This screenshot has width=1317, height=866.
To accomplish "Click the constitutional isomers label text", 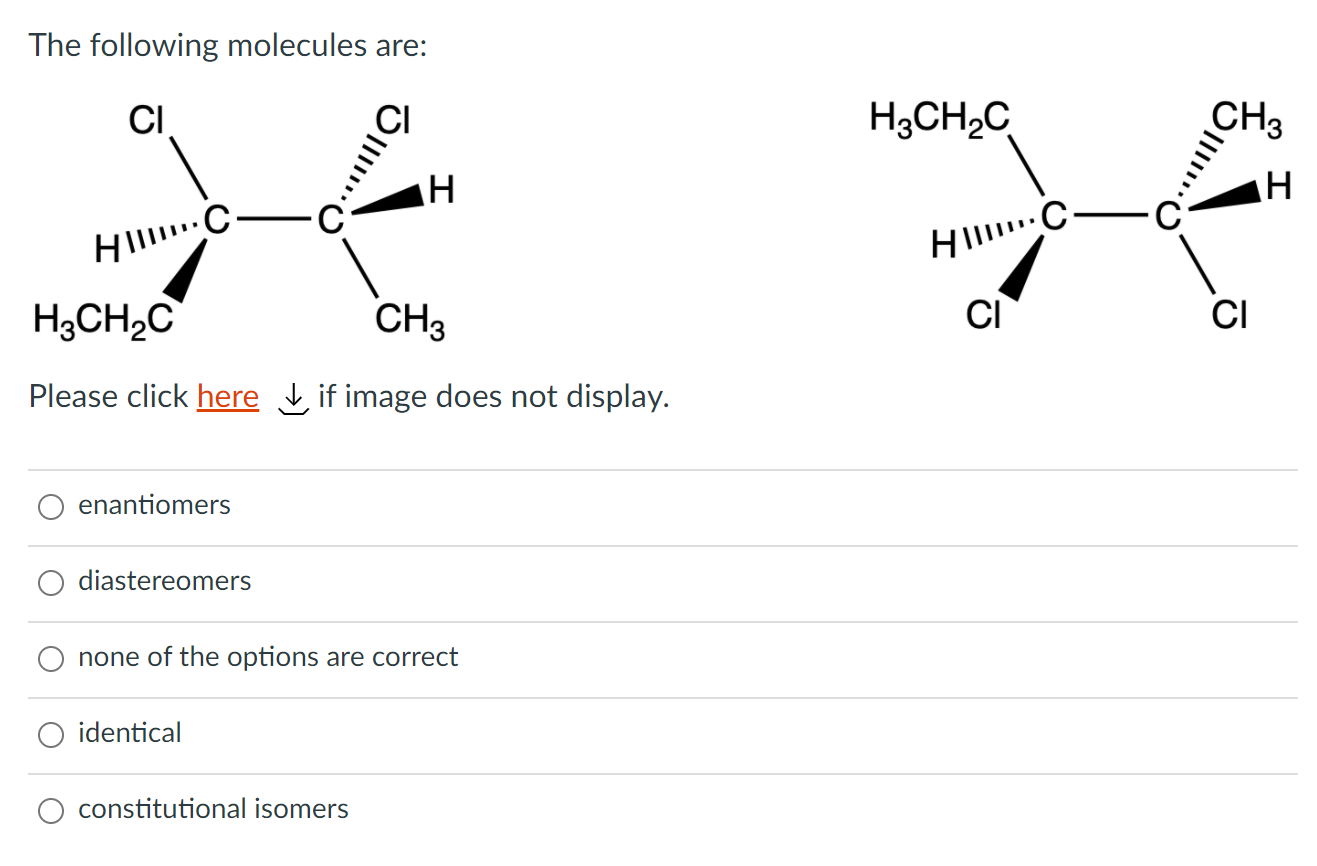I will [214, 809].
